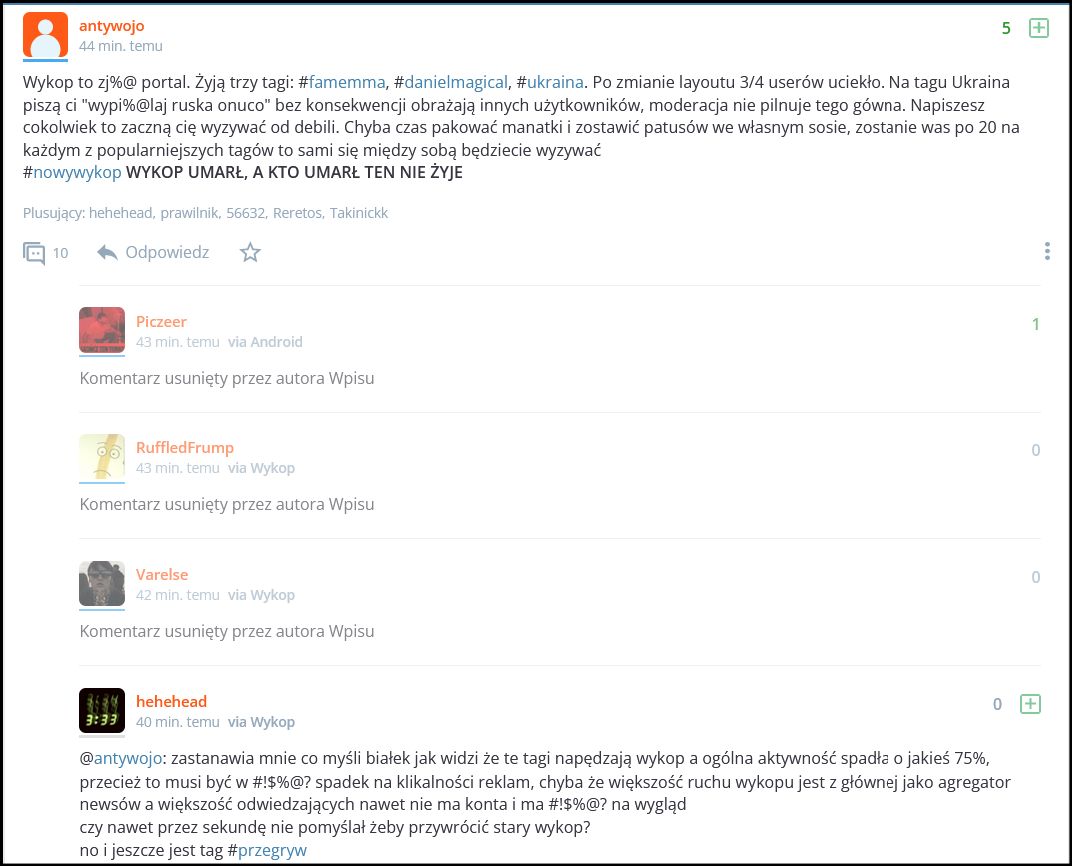Open hehehead's 3:33 clock avatar

pos(102,712)
